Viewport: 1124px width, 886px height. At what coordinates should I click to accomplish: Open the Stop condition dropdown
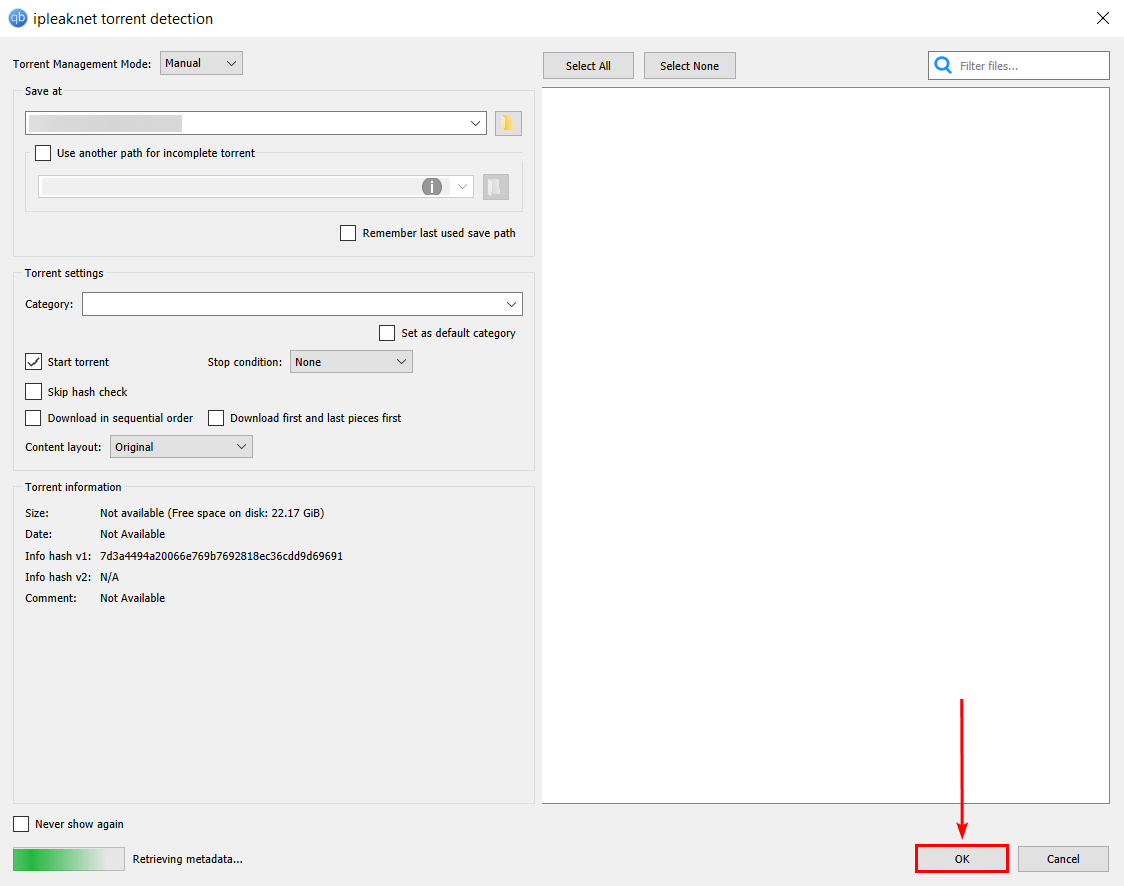(x=351, y=362)
